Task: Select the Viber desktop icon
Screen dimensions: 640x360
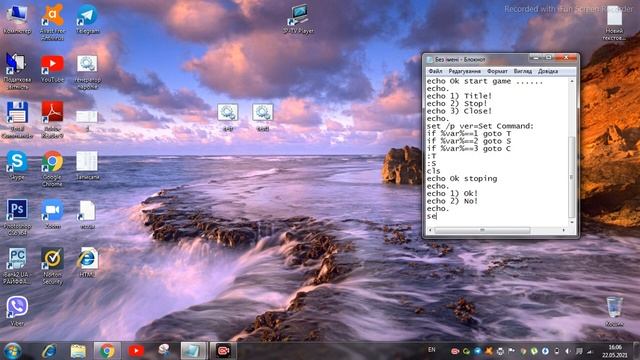Action: coord(17,312)
